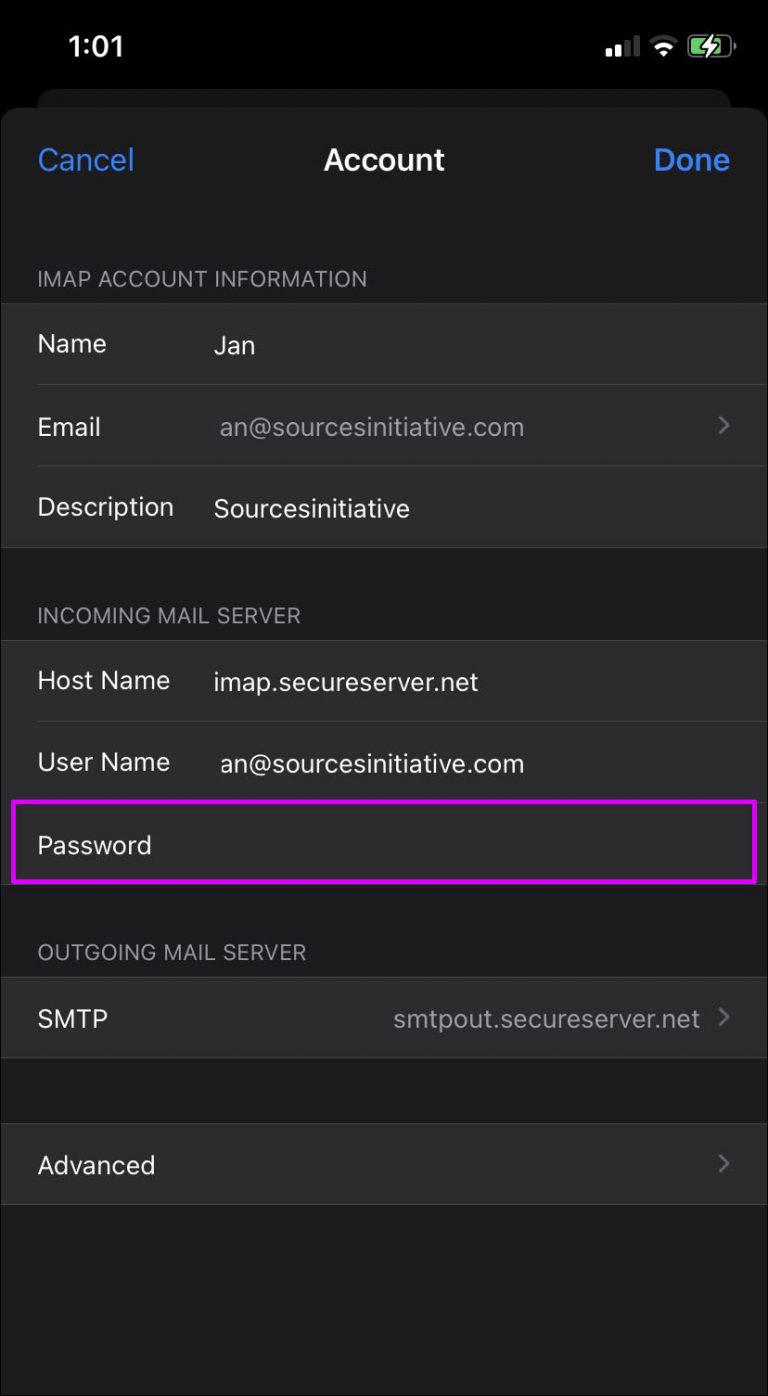The height and width of the screenshot is (1396, 768).
Task: Select the highlighted Password field
Action: (x=384, y=843)
